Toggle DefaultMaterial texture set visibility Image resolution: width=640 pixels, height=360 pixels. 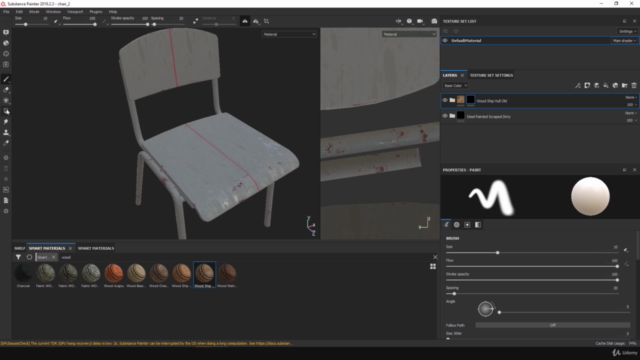click(x=445, y=41)
